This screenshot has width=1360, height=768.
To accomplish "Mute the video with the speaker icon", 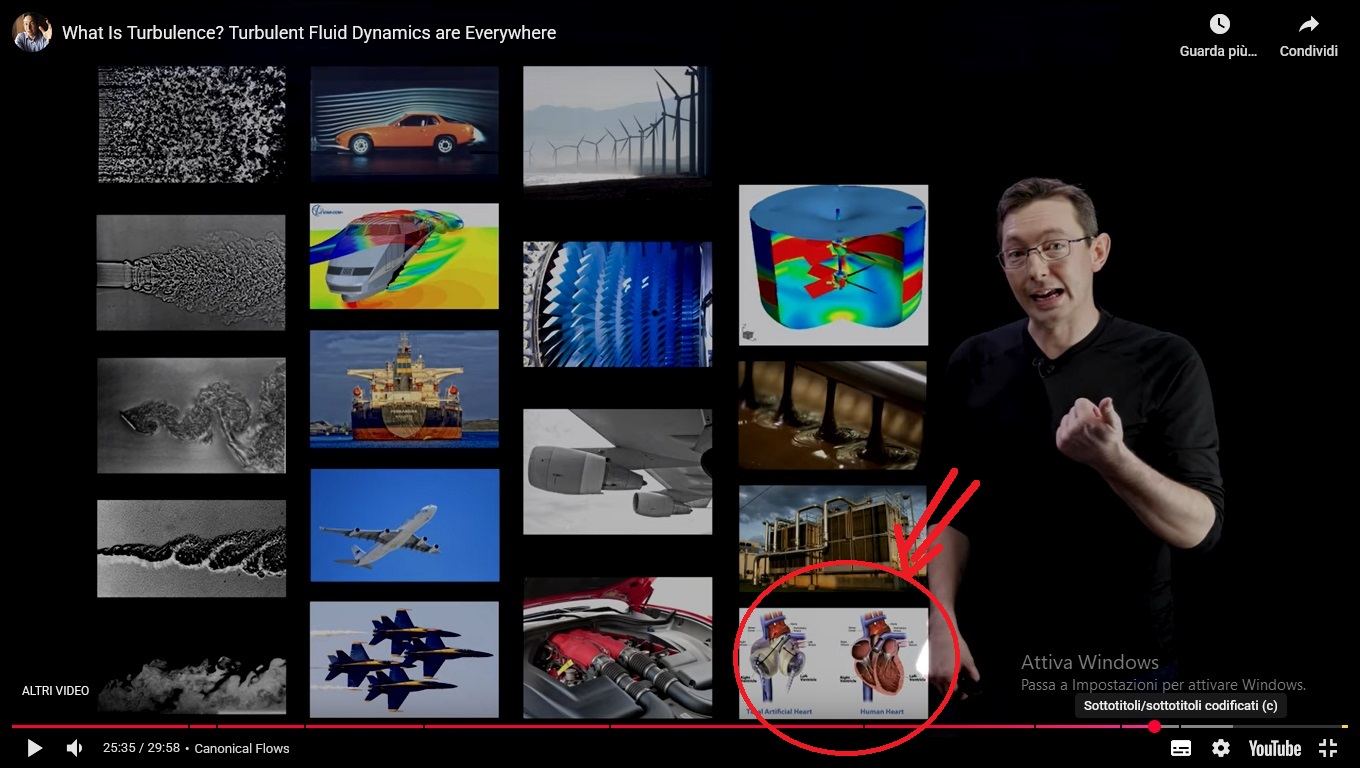I will tap(75, 748).
